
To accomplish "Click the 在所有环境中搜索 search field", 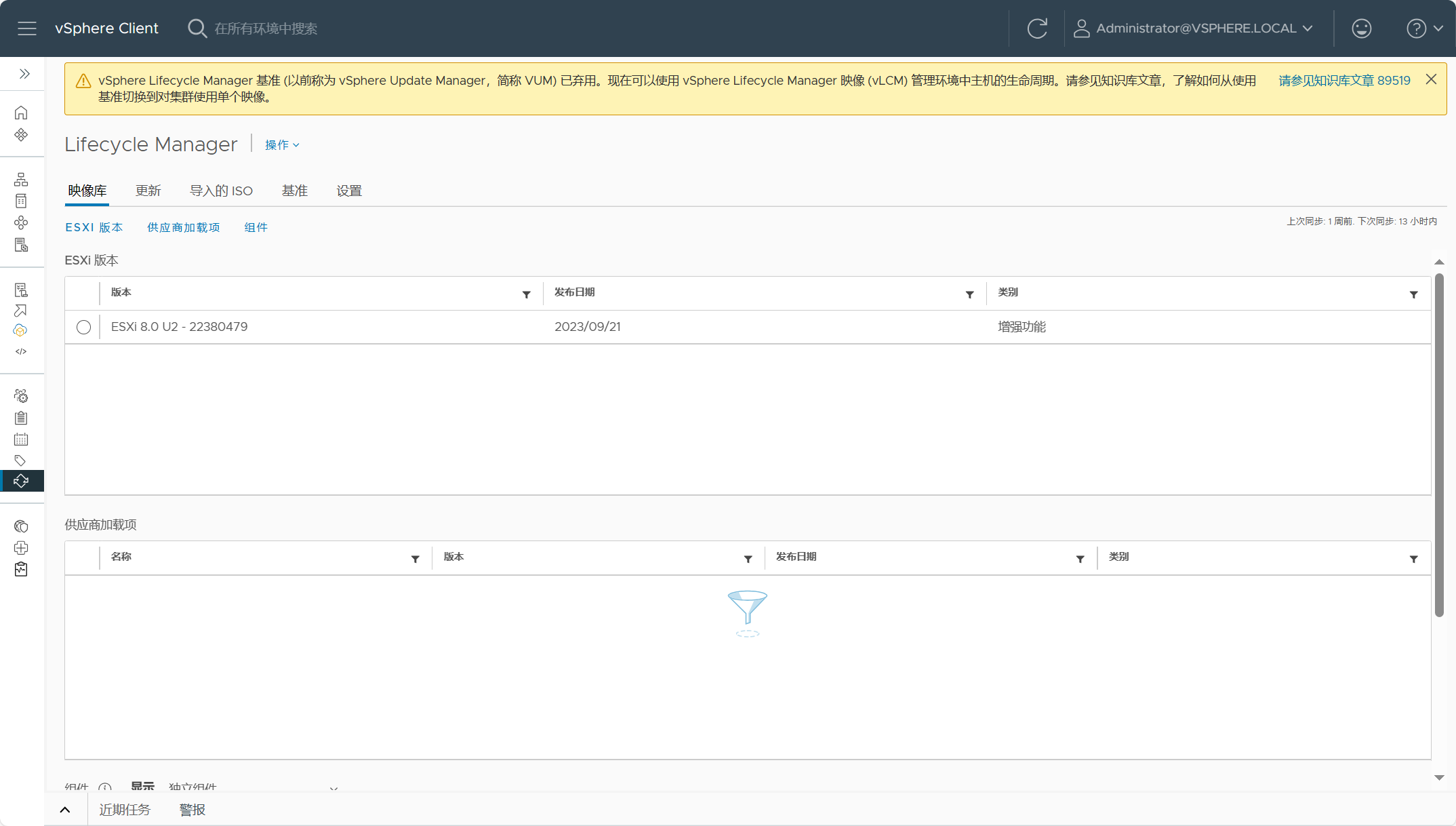I will (266, 28).
